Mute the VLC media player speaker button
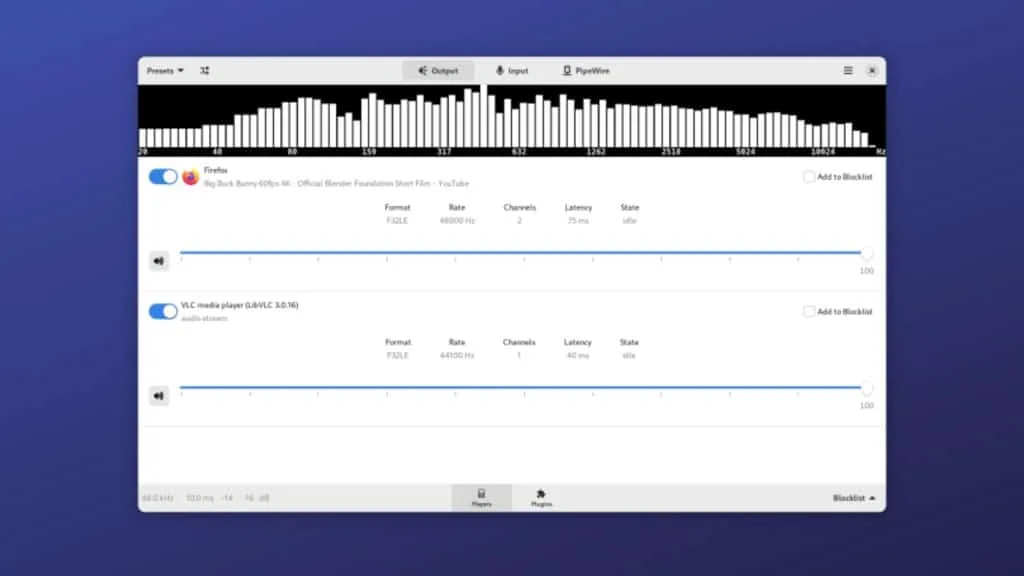The width and height of the screenshot is (1024, 576). (x=158, y=396)
